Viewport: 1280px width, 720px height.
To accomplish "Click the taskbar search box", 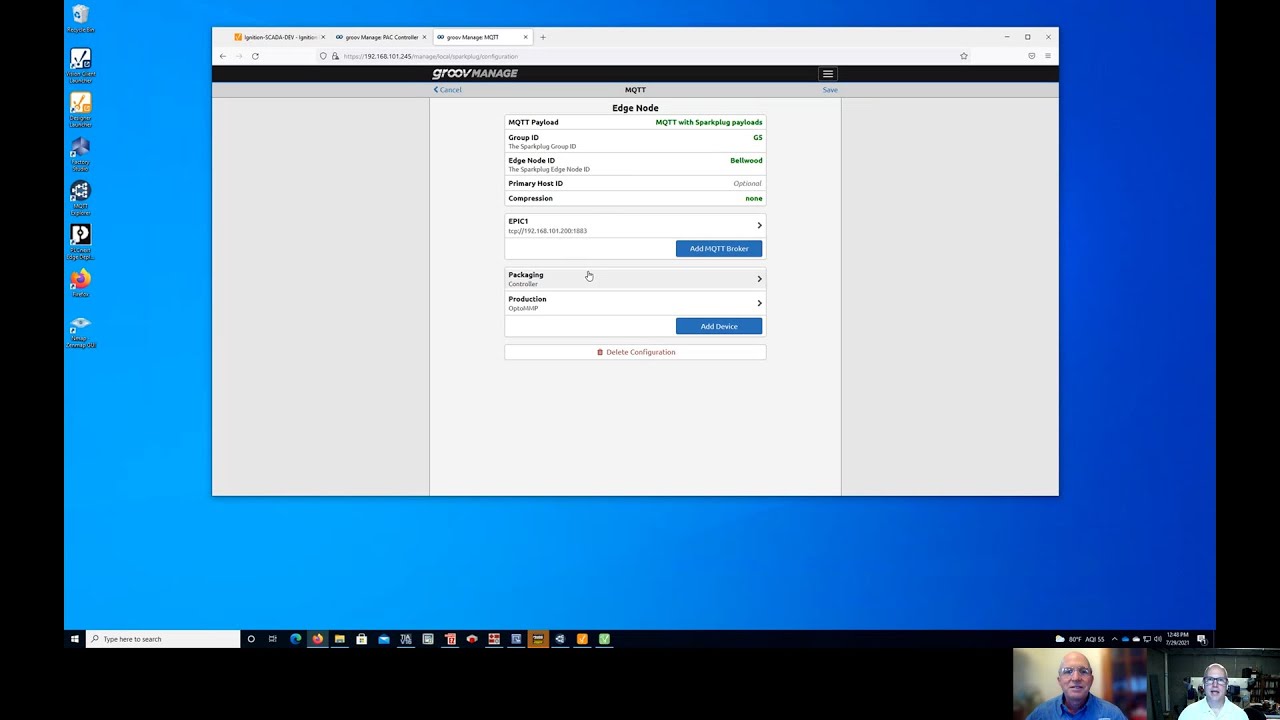I will point(163,639).
